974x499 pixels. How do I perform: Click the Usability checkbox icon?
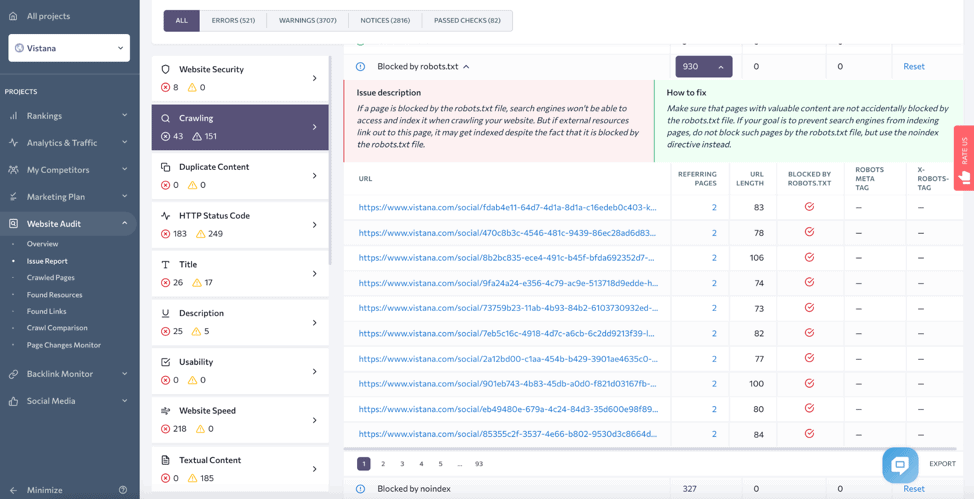[x=165, y=362]
